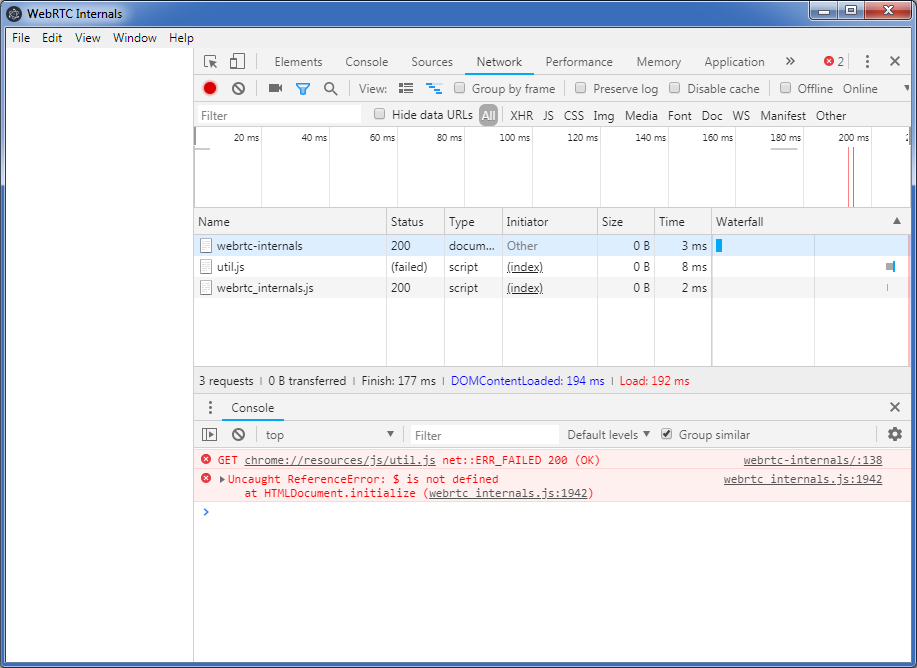Toggle the overview waterfall view icon

click(x=433, y=88)
